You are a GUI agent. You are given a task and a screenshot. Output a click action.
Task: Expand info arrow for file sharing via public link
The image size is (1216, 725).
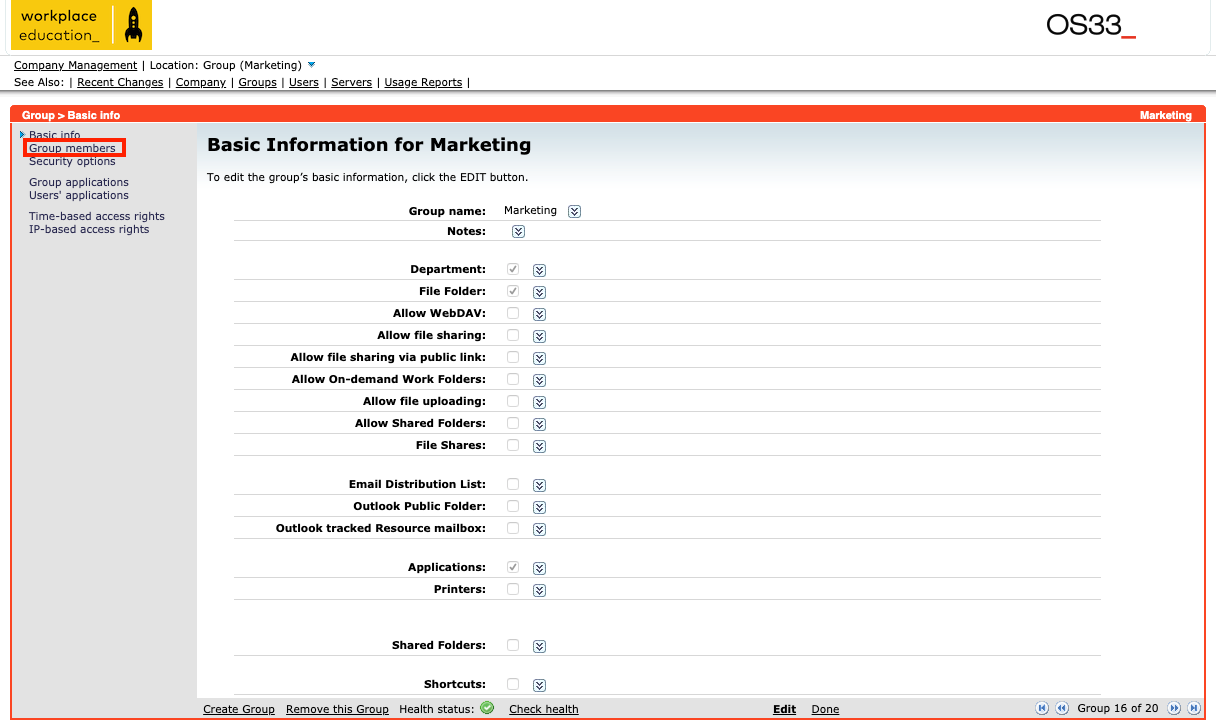pos(539,358)
